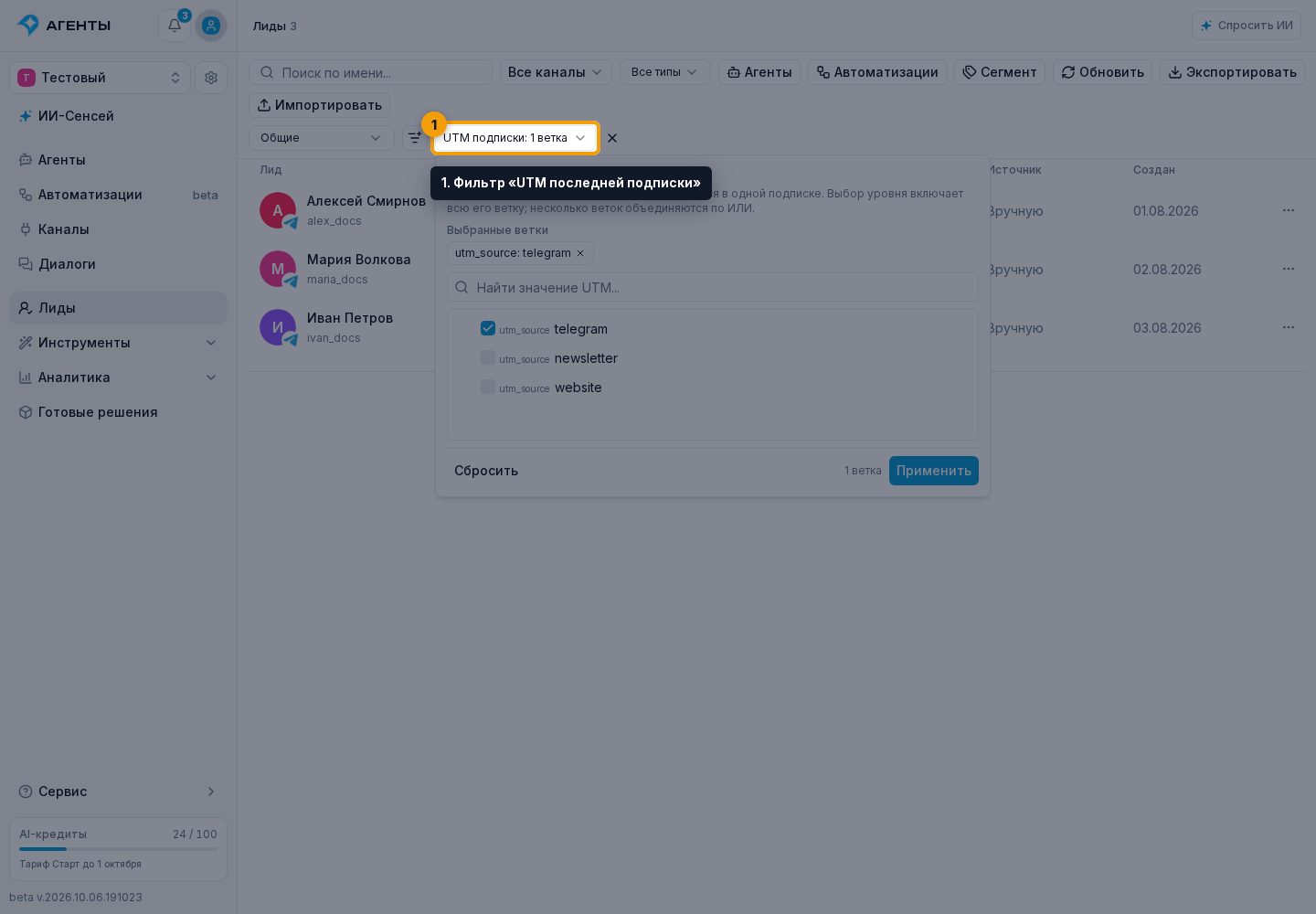Click avatar of Мария Волкова
The image size is (1316, 914).
(x=278, y=269)
